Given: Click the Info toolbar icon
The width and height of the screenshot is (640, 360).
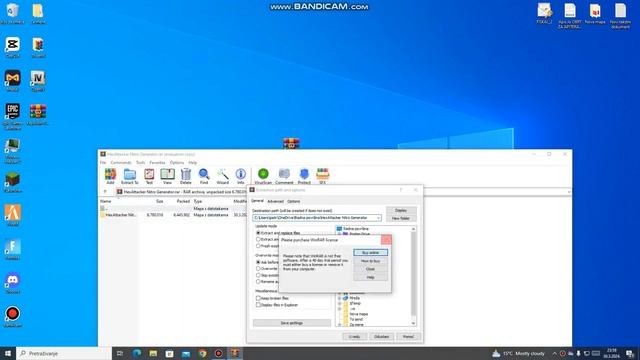Looking at the screenshot, I should click(241, 176).
